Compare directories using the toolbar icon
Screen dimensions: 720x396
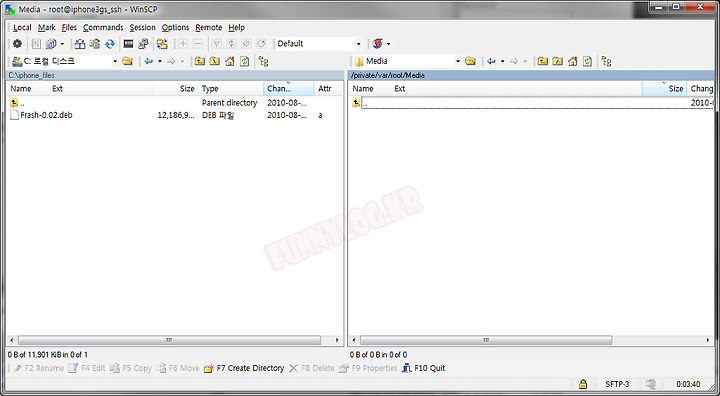coord(80,44)
